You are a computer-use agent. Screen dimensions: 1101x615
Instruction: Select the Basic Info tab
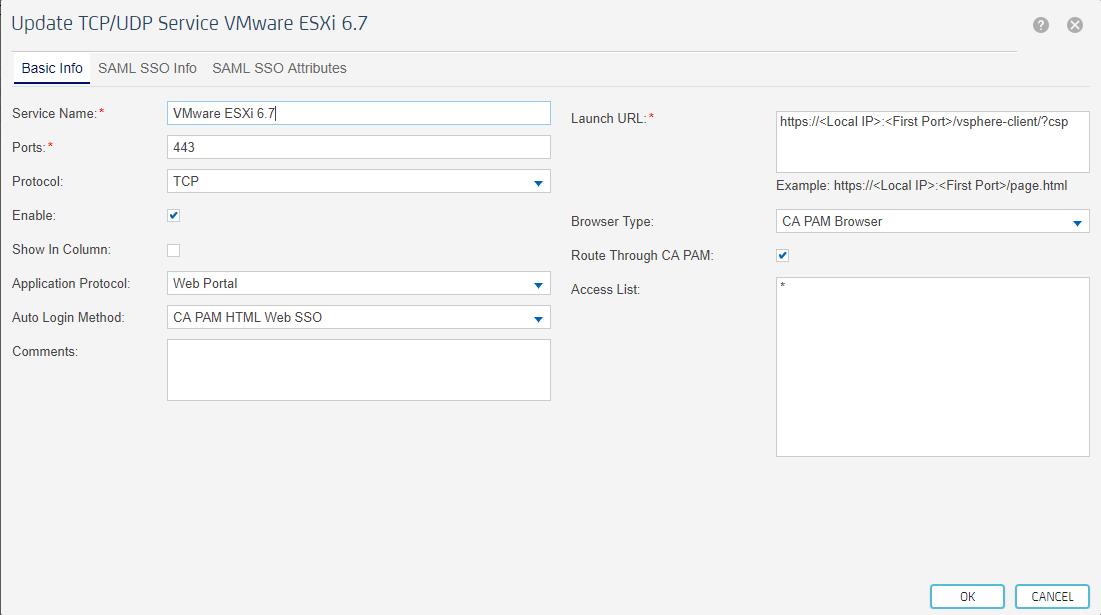[51, 68]
